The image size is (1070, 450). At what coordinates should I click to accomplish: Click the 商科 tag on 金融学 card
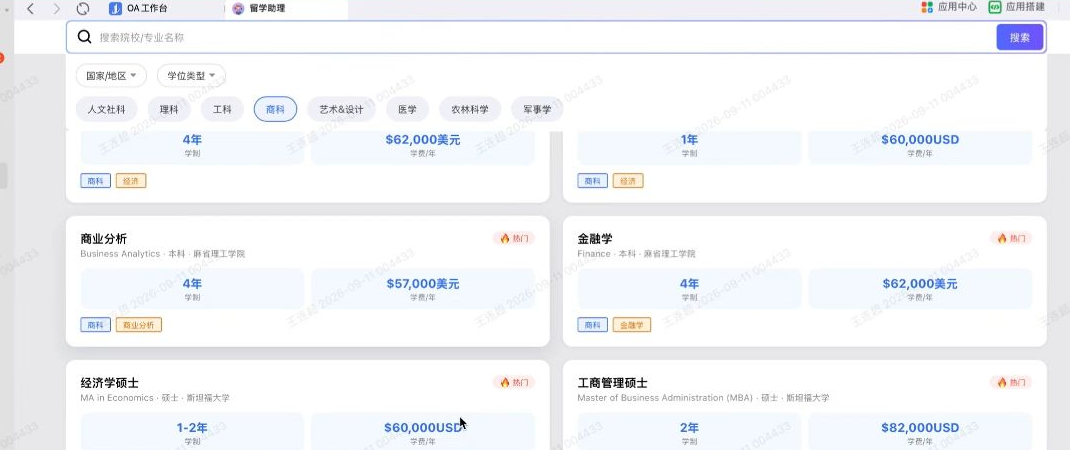tap(592, 325)
